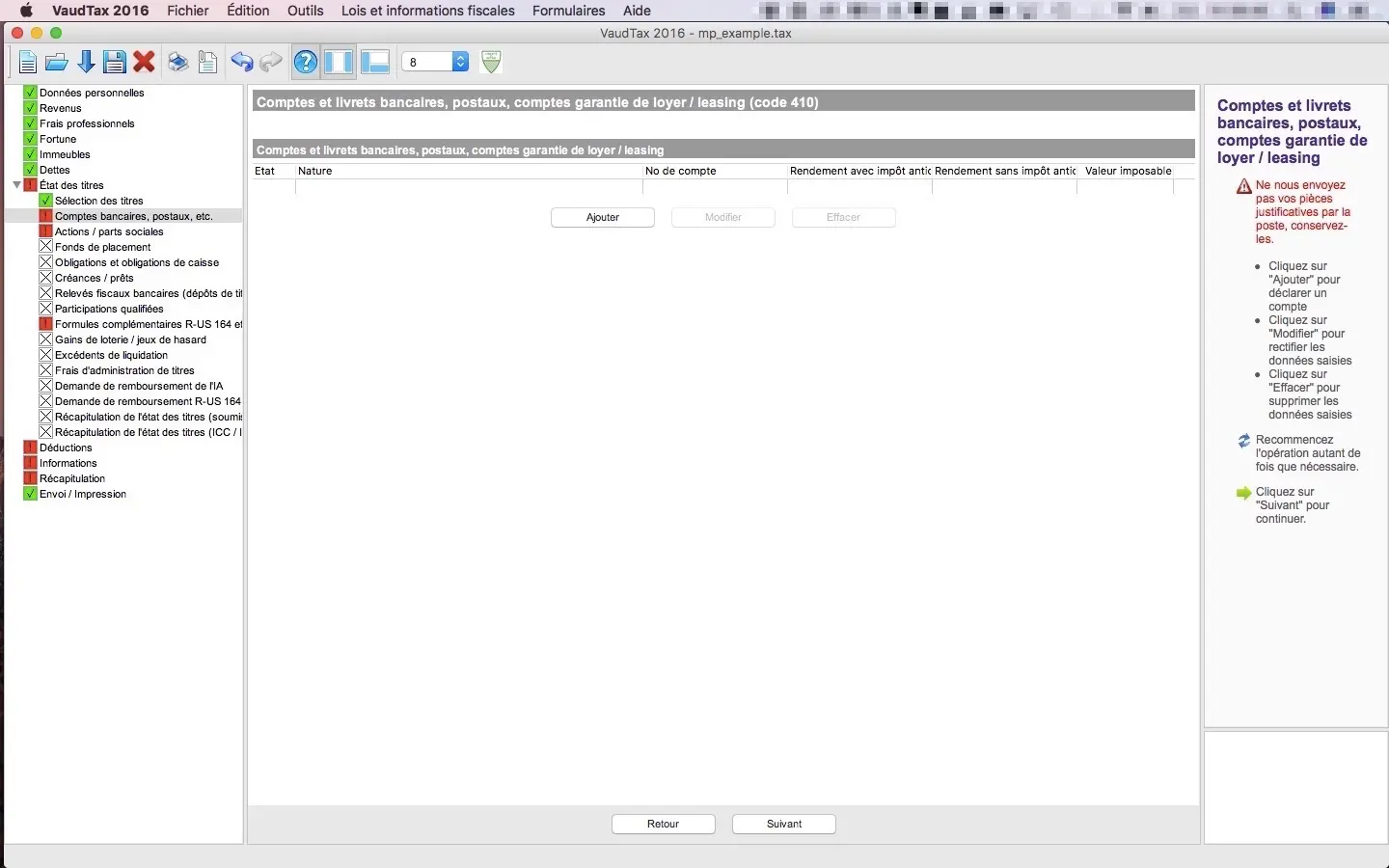Open Lois et informations fiscales menu

pos(428,11)
